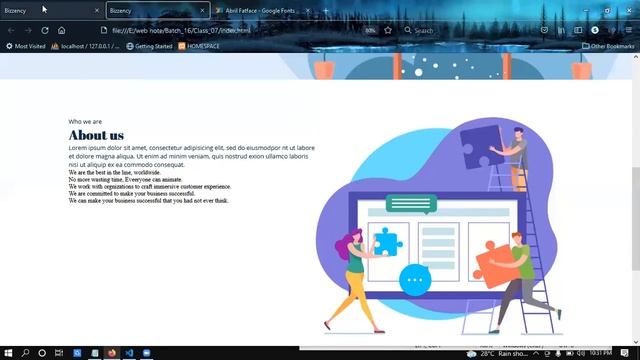The width and height of the screenshot is (640, 360).
Task: Open the Getting Started bookmark
Action: [149, 46]
